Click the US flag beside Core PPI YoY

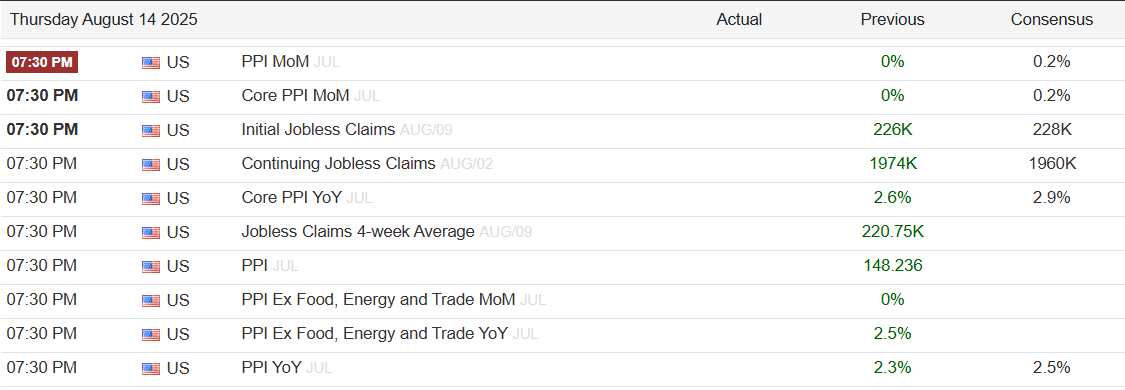[x=151, y=199]
